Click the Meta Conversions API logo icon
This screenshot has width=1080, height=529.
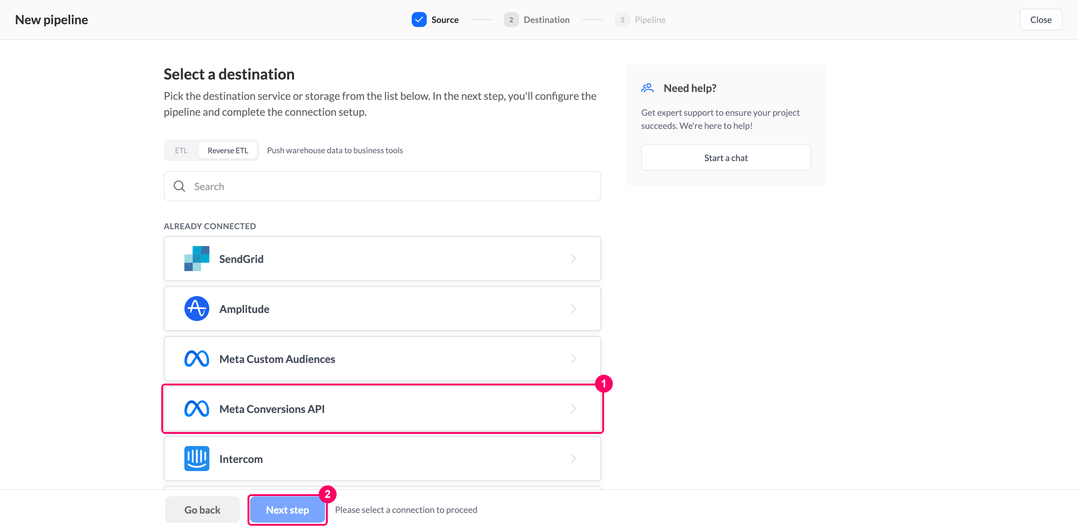196,408
